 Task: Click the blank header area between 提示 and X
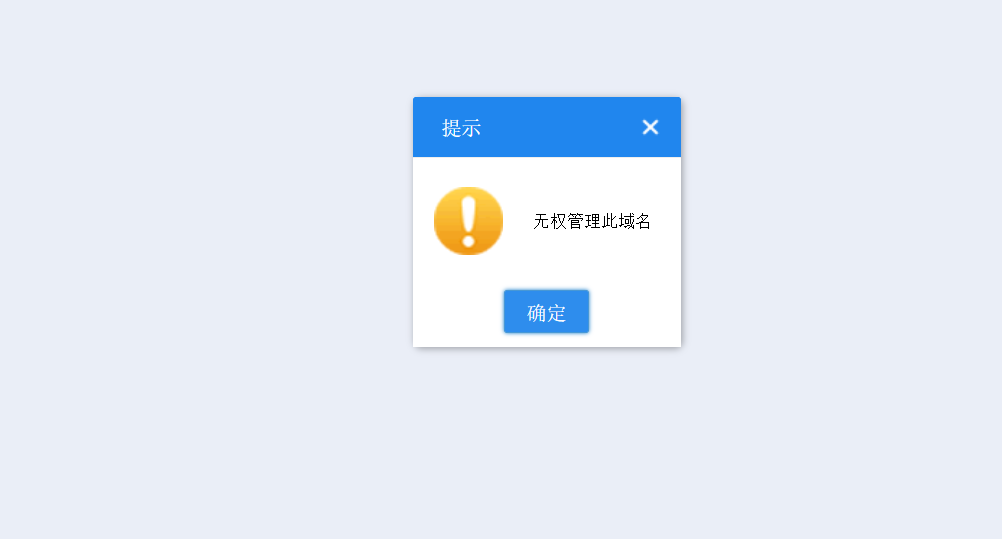[561, 127]
